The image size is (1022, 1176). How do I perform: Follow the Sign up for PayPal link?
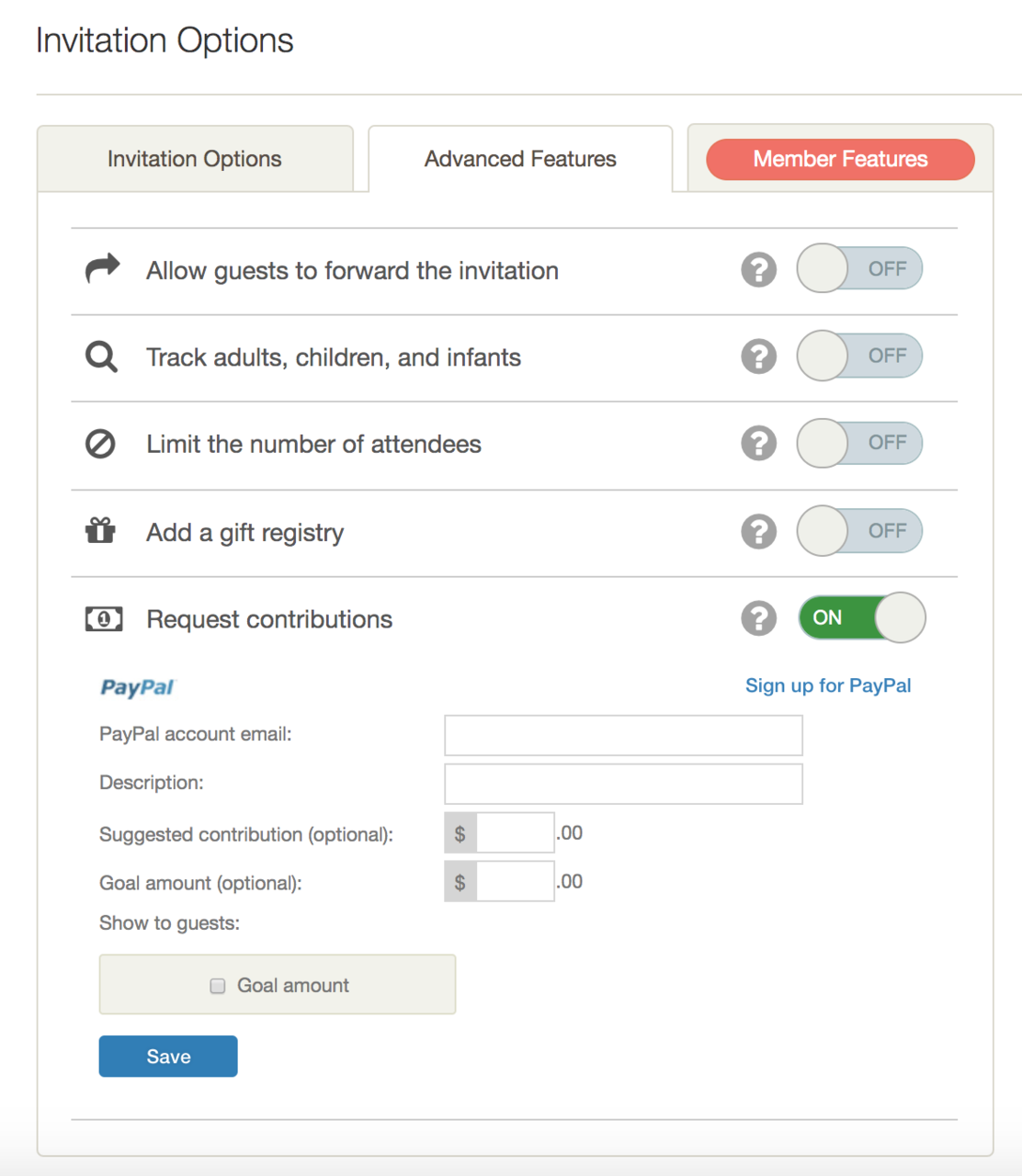pos(827,685)
